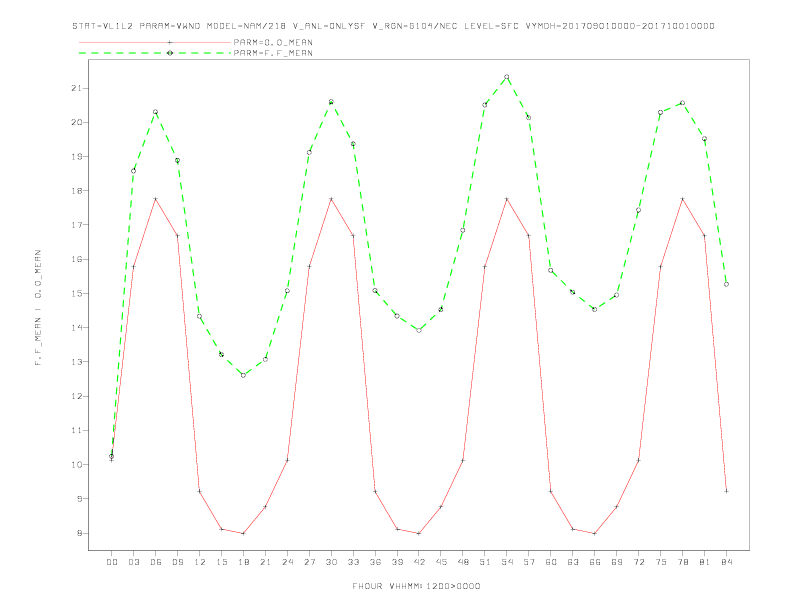Select the PARM=F.F_MEAN legend label
792x612 pixels.
tap(273, 53)
